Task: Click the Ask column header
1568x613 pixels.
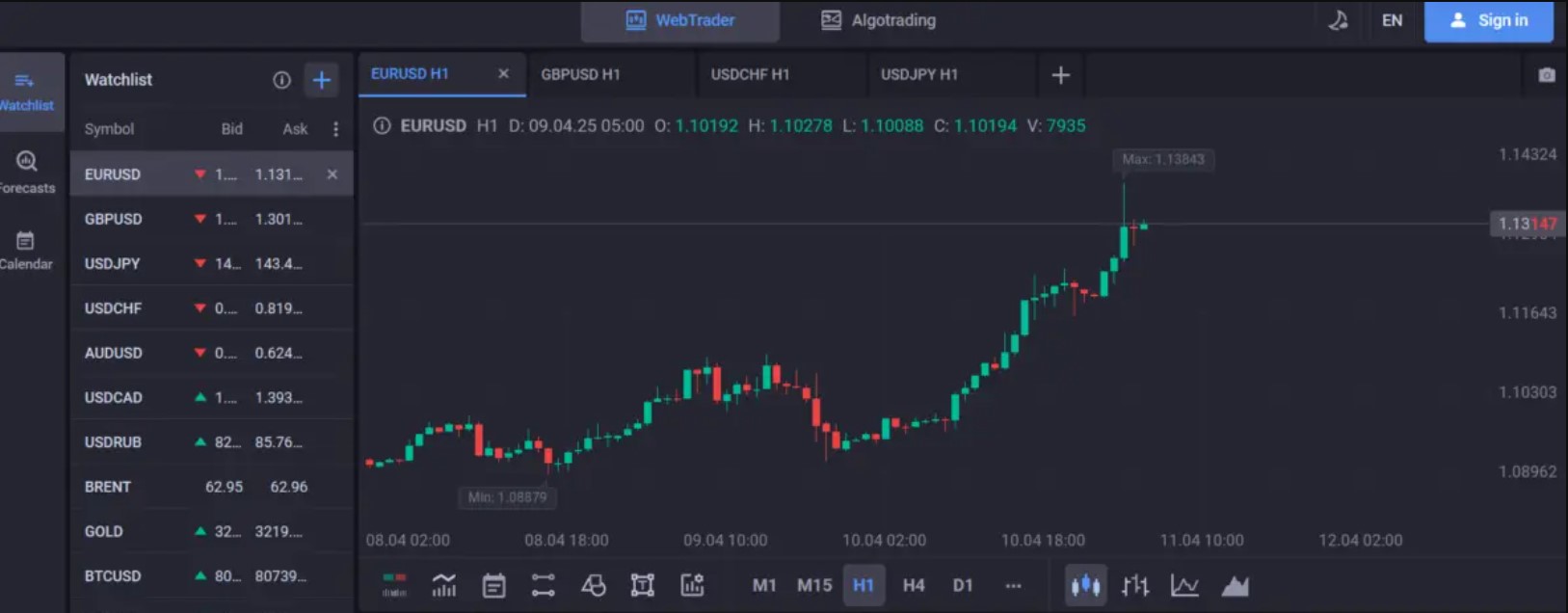Action: click(x=295, y=129)
